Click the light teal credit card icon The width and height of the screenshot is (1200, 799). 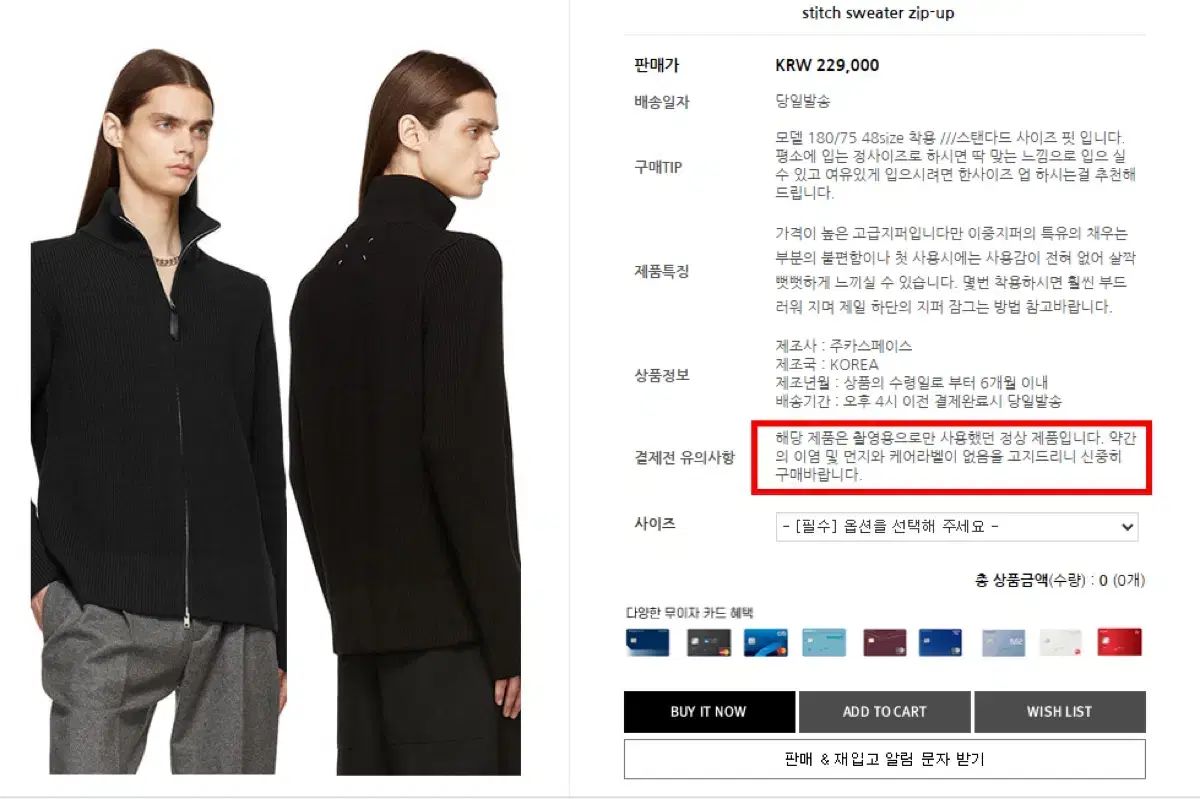(825, 642)
